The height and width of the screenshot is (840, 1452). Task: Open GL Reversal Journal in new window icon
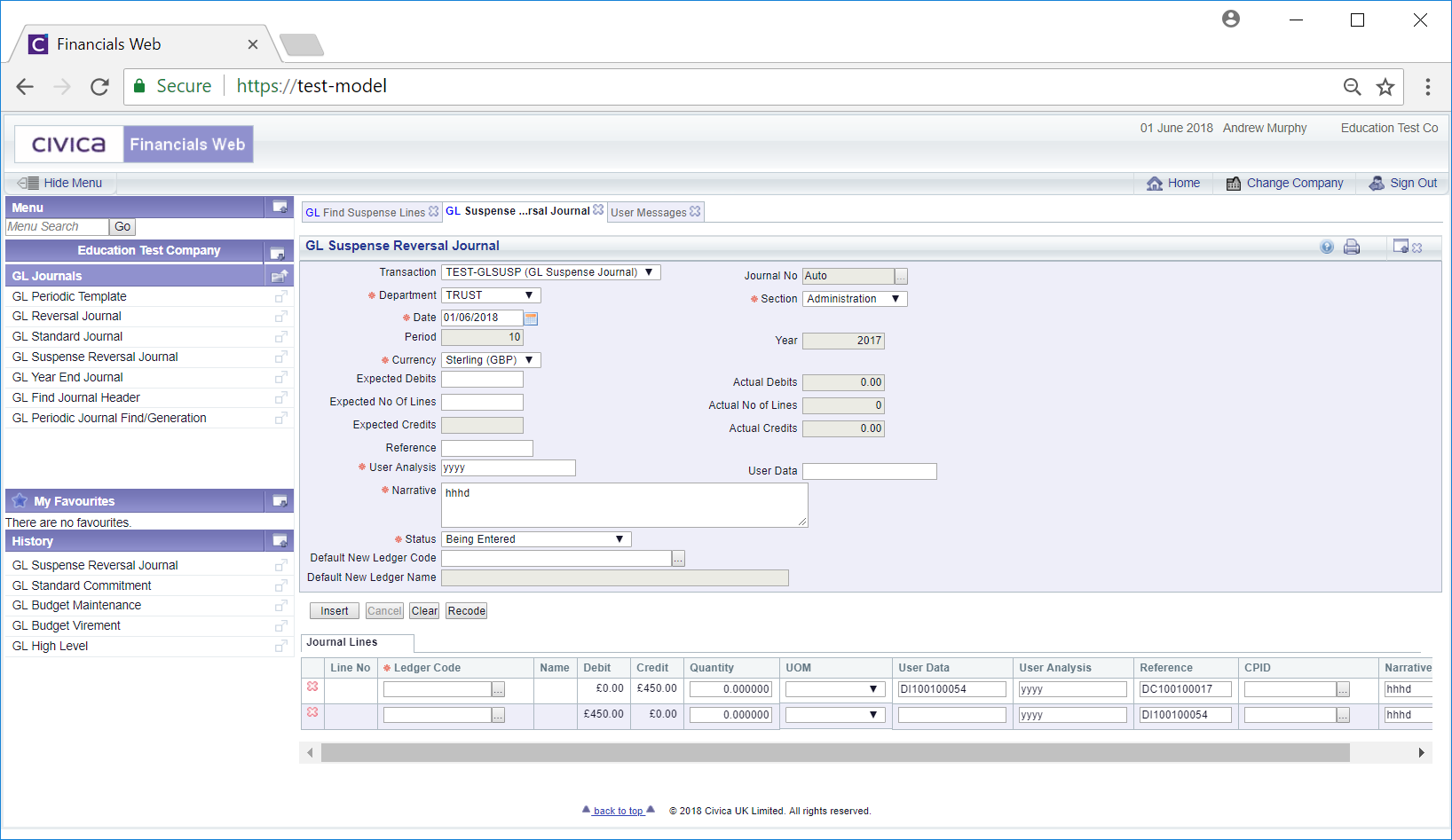(280, 317)
